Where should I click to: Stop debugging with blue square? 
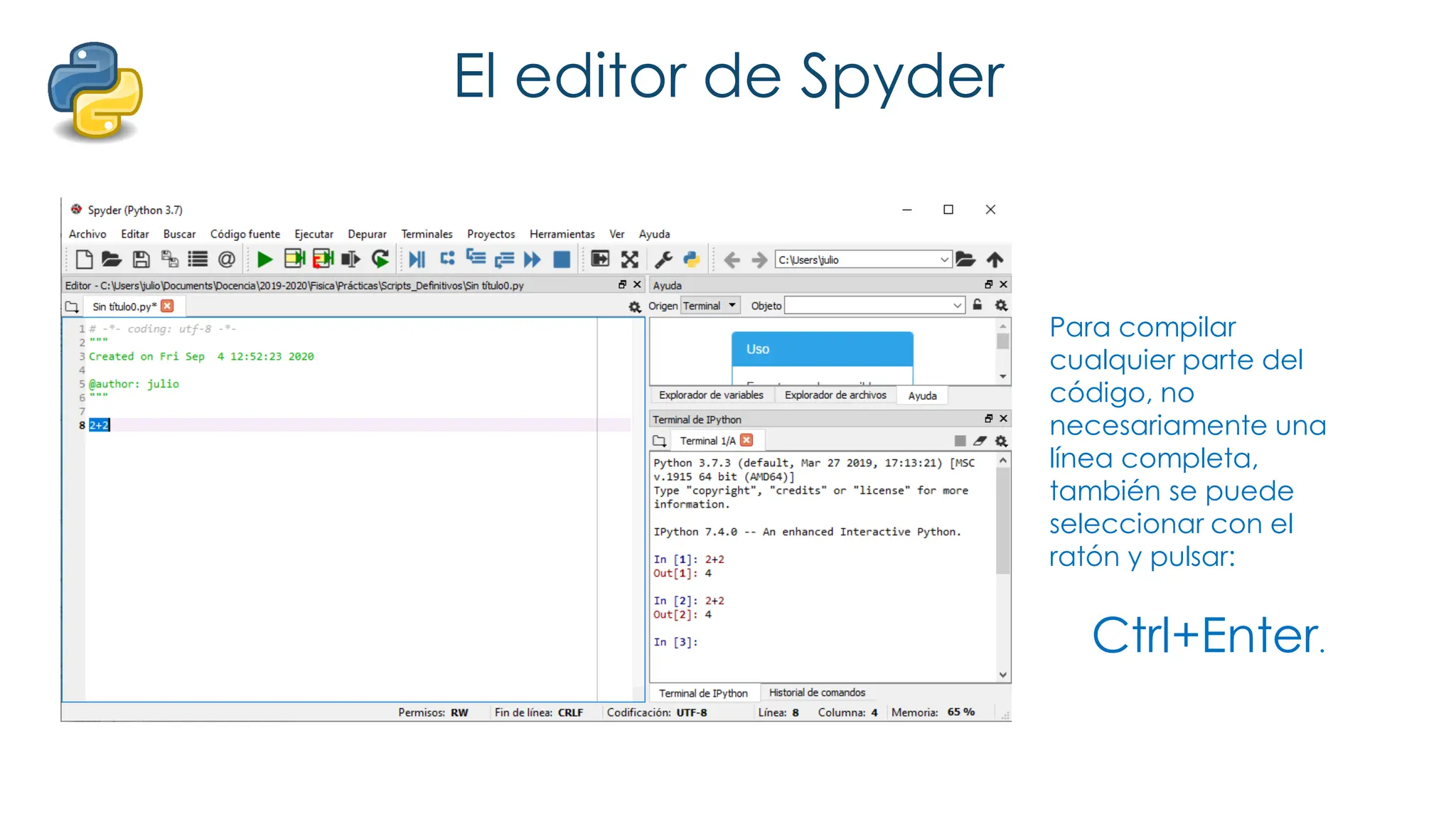[x=562, y=259]
